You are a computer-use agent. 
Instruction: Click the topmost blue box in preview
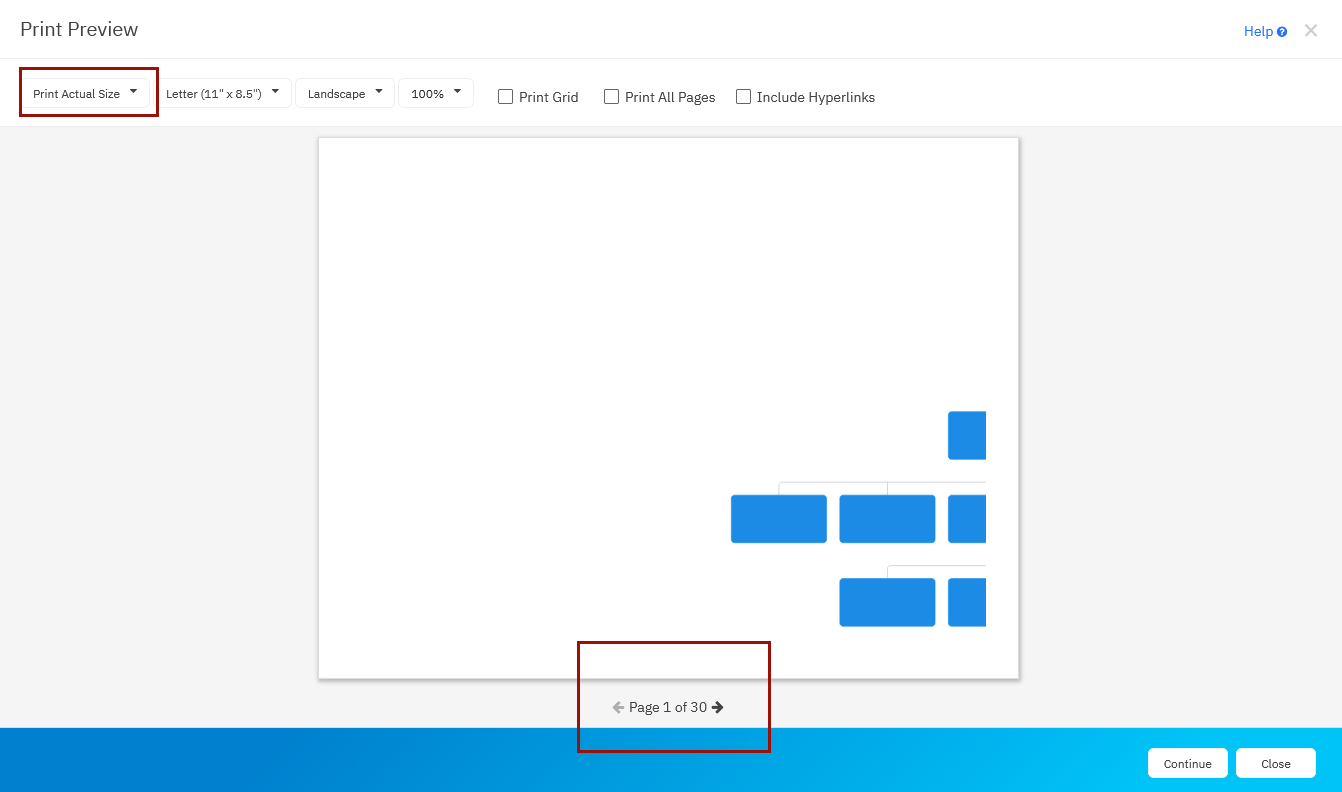pyautogui.click(x=967, y=435)
